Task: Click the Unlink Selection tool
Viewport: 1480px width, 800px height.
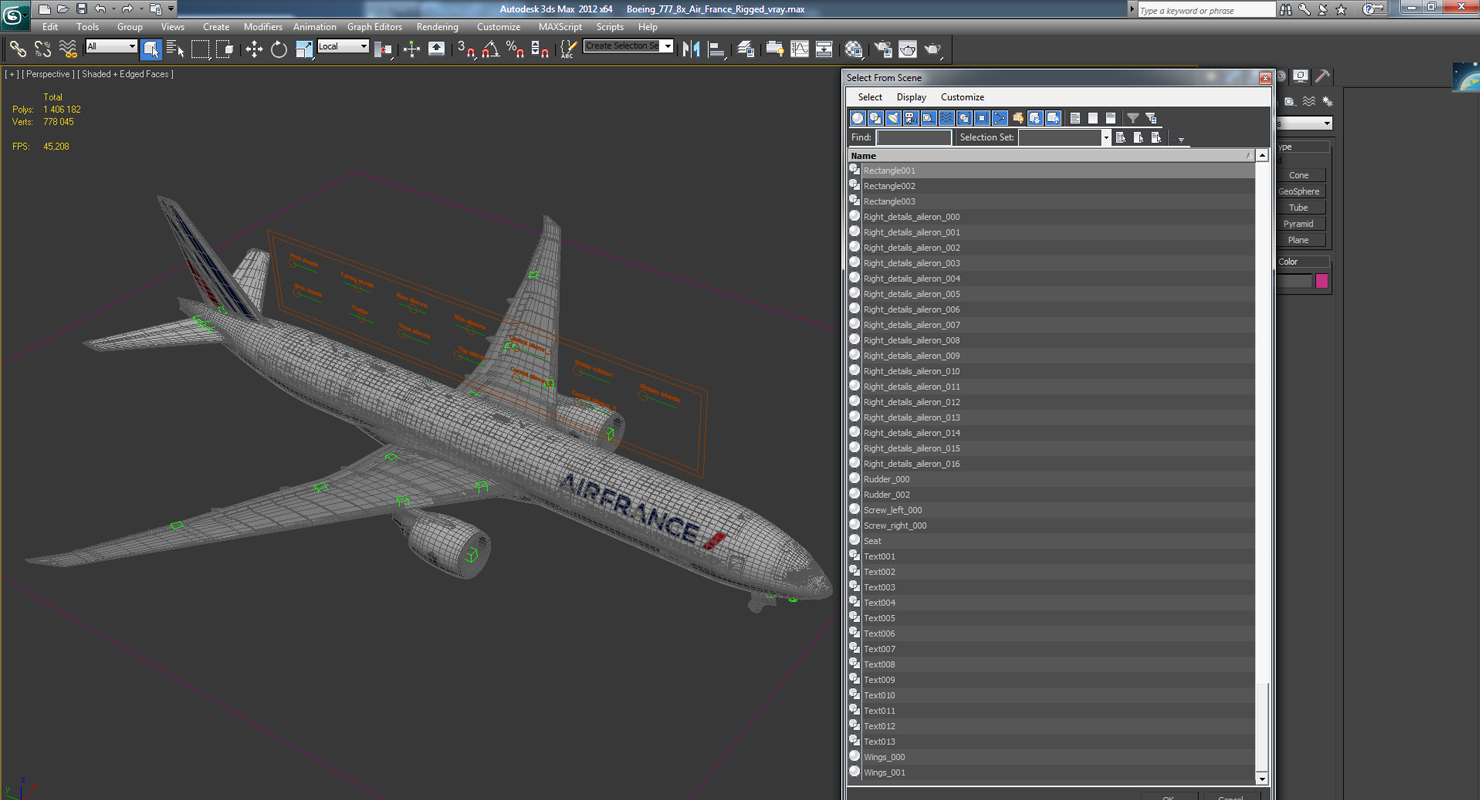Action: pyautogui.click(x=43, y=48)
